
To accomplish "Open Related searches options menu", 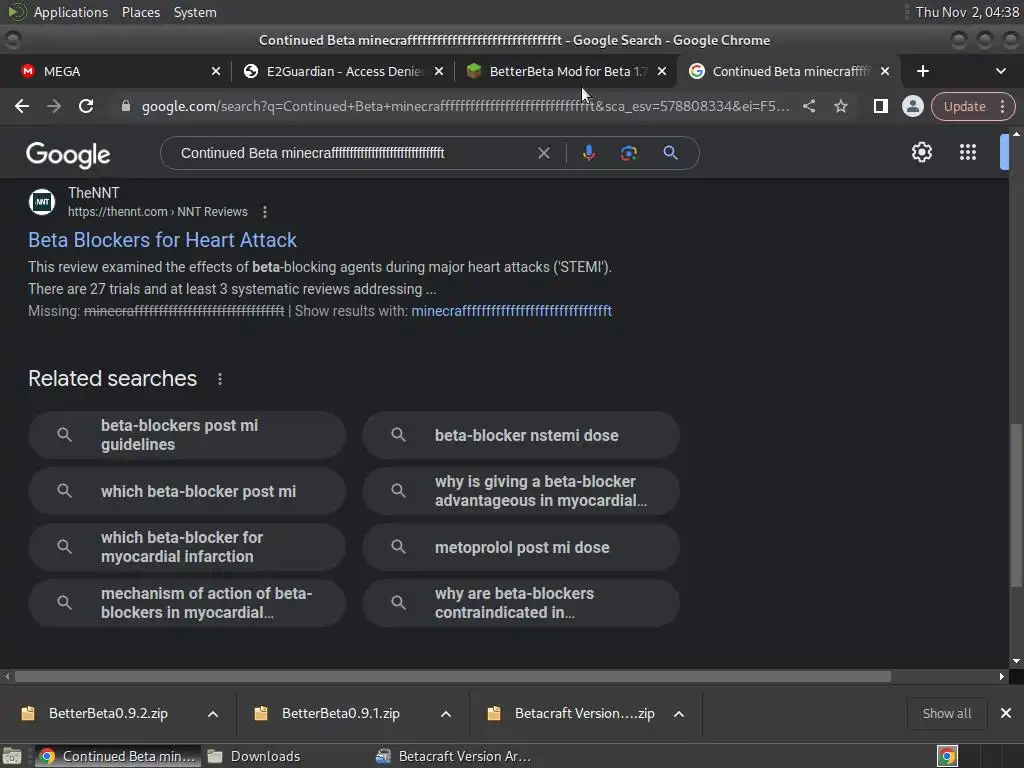I will click(219, 379).
